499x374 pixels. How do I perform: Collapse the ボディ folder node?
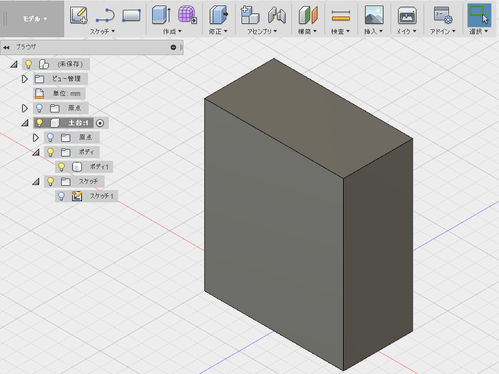tap(36, 152)
